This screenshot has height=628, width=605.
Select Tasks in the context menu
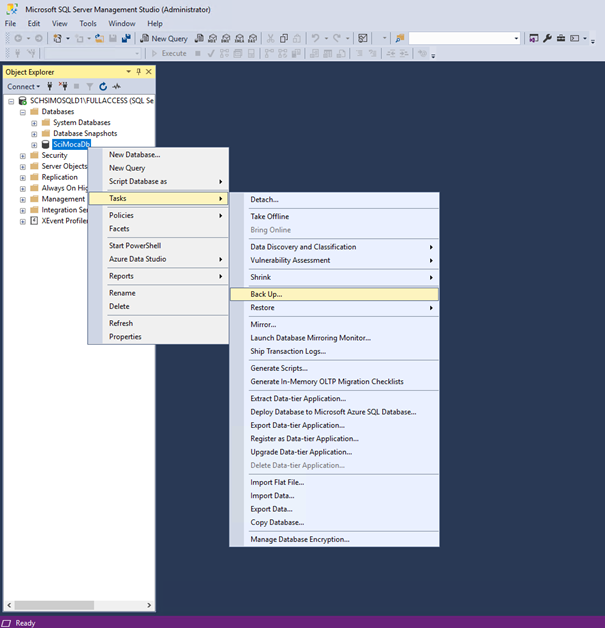[159, 198]
